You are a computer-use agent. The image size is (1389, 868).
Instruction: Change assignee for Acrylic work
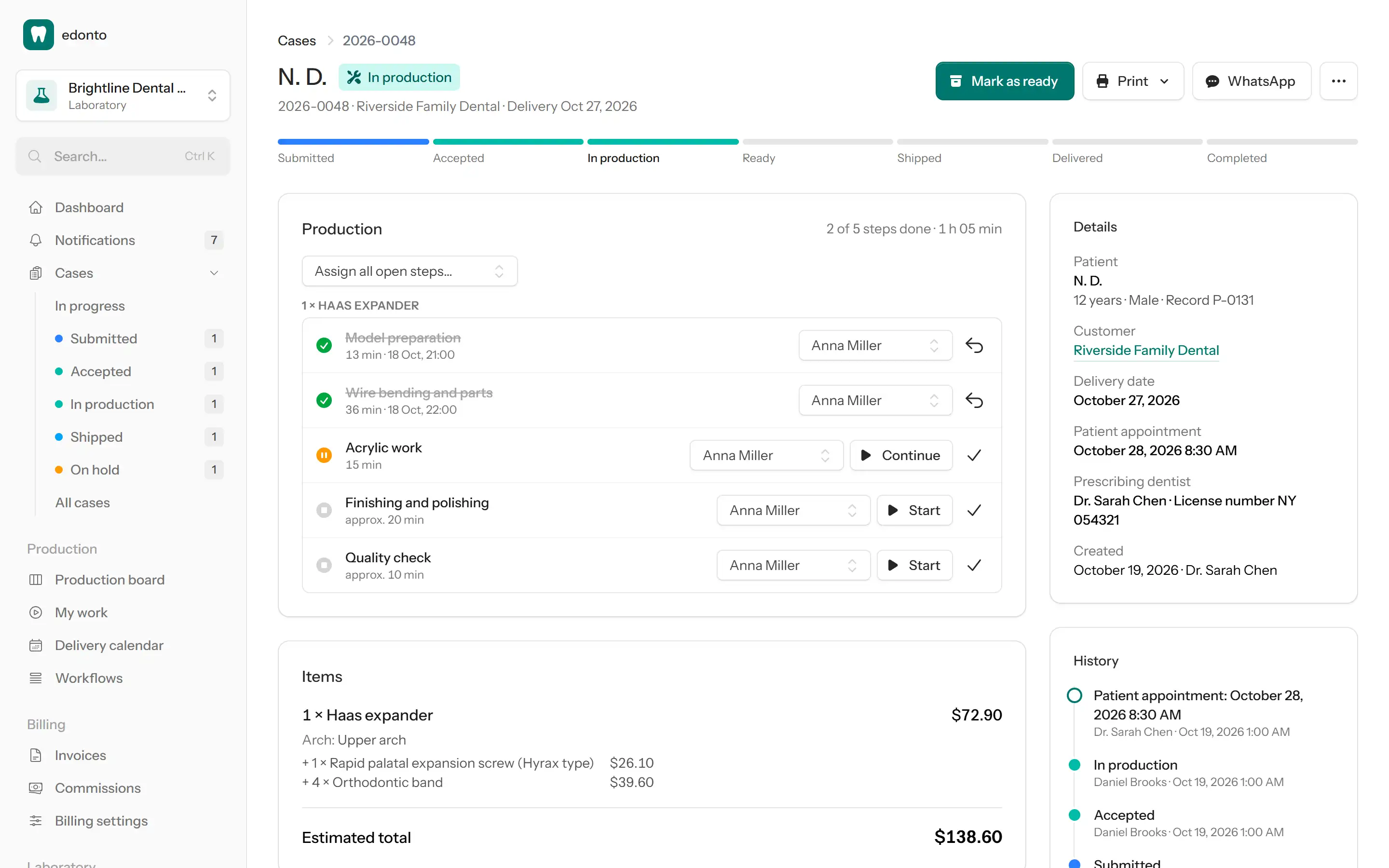[x=766, y=455]
